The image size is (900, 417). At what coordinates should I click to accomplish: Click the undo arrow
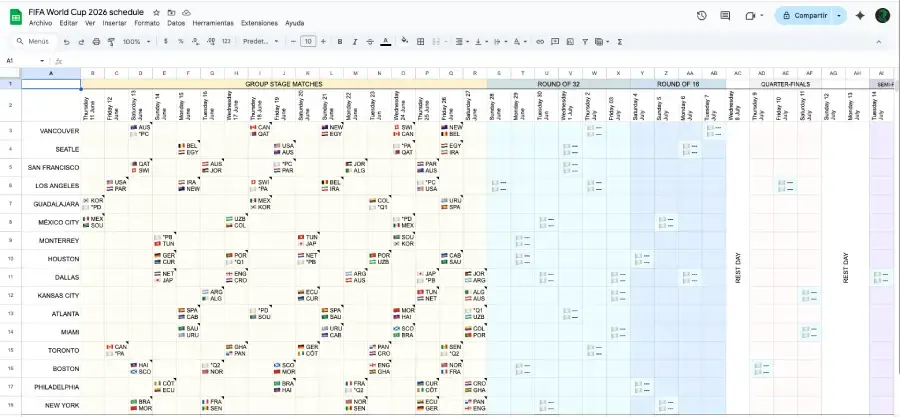pos(67,42)
